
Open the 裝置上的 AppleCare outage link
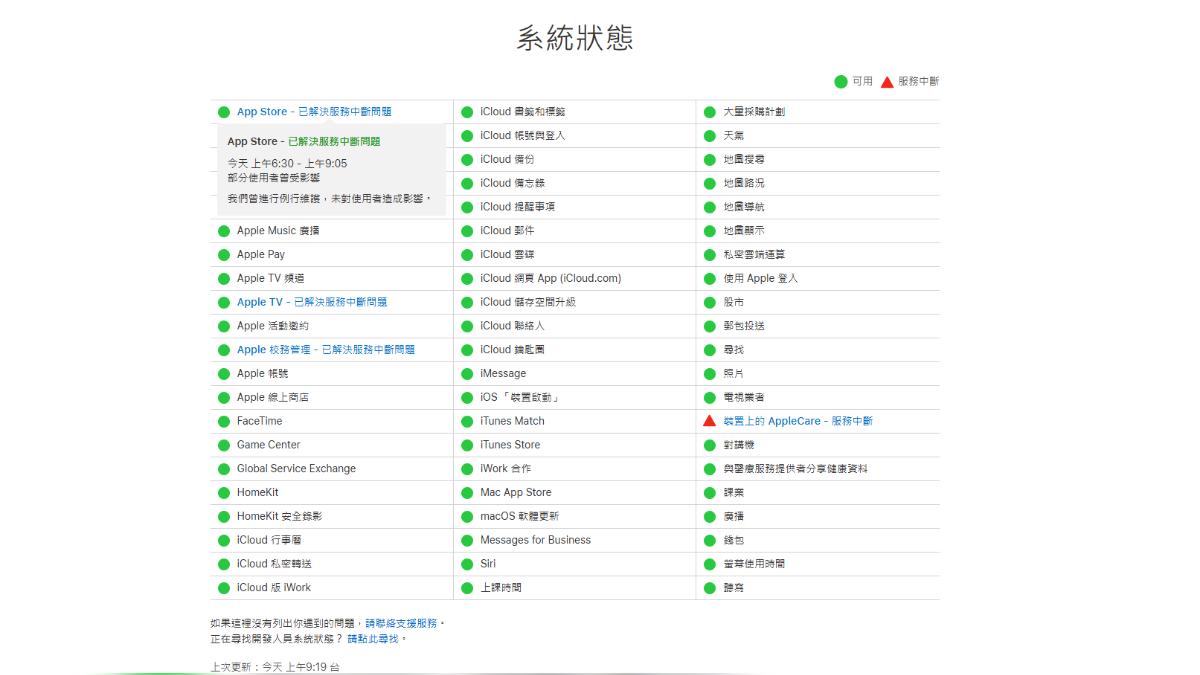798,421
